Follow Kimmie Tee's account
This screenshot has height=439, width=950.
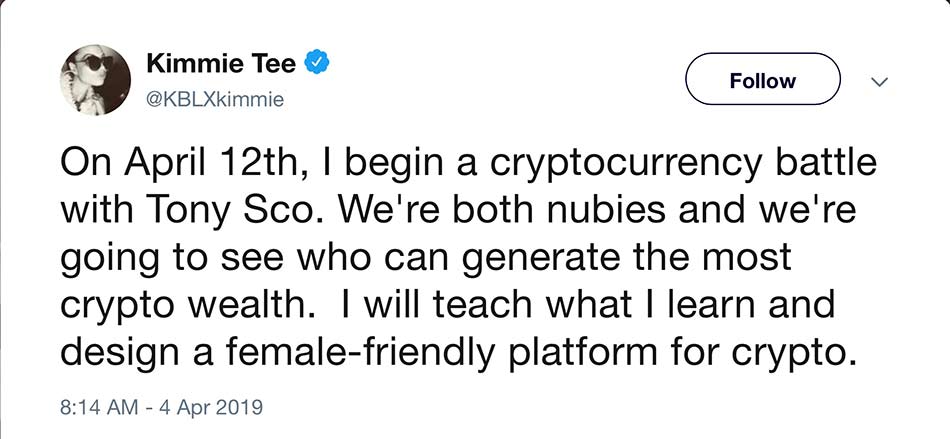763,79
